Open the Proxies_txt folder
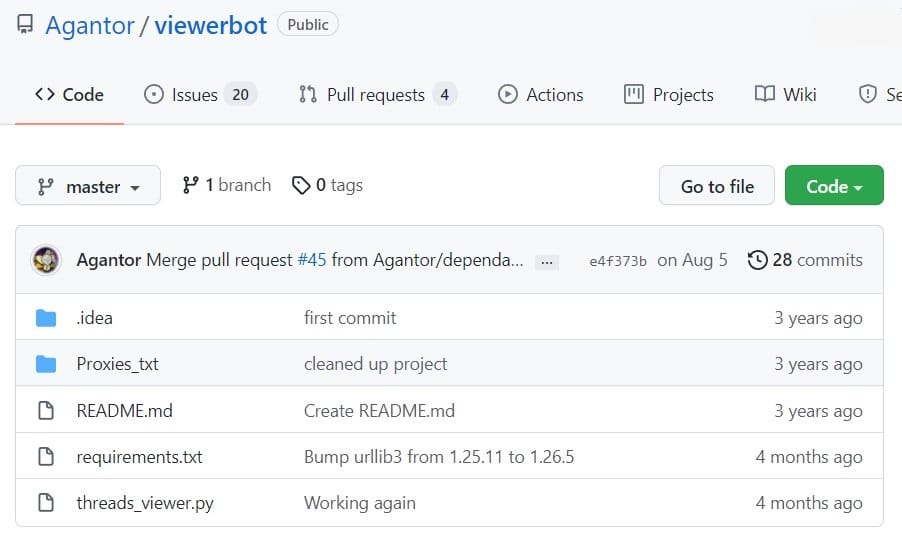 tap(117, 364)
